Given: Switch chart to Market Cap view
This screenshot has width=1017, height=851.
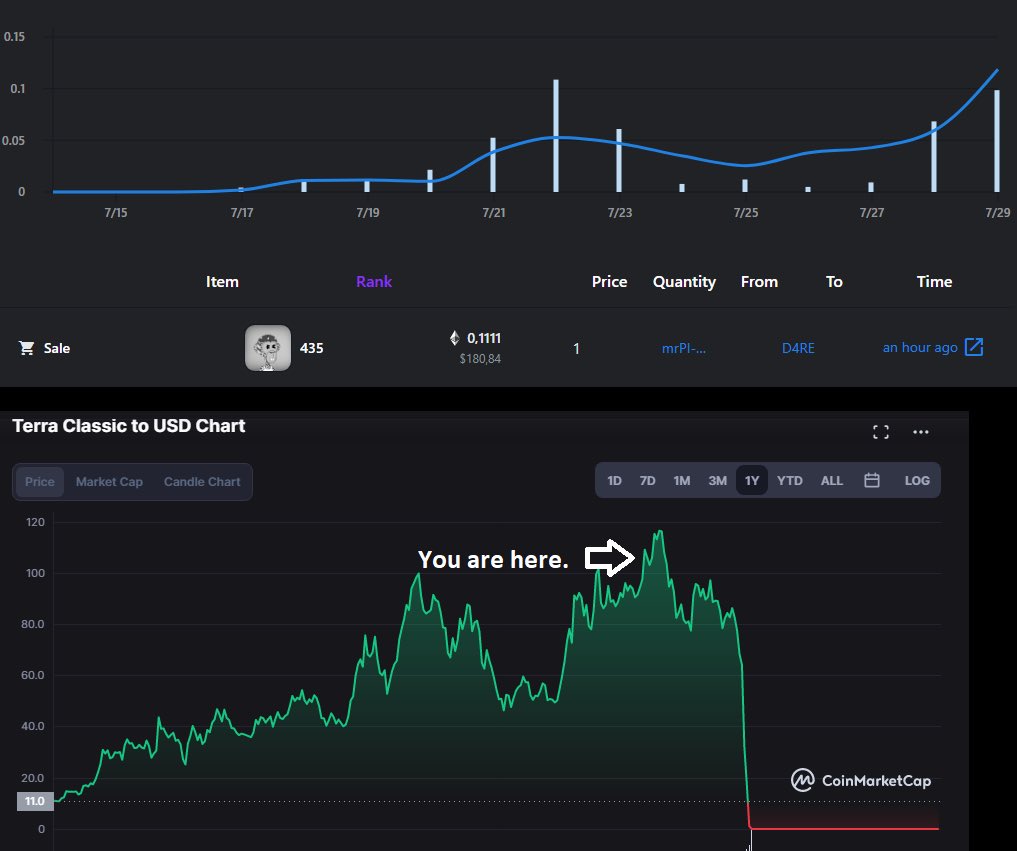Looking at the screenshot, I should point(109,481).
